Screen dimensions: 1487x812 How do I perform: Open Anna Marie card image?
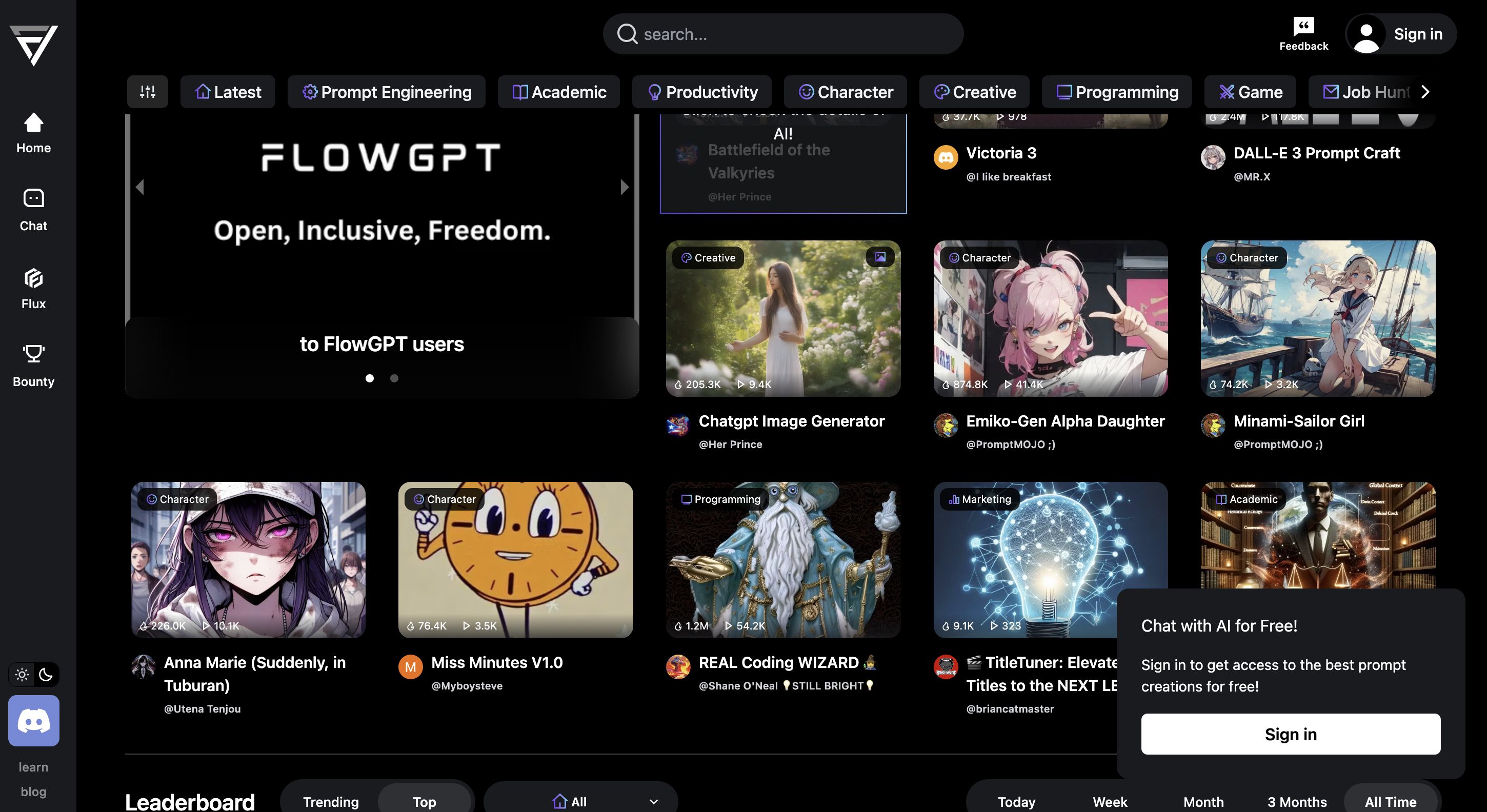pyautogui.click(x=248, y=560)
